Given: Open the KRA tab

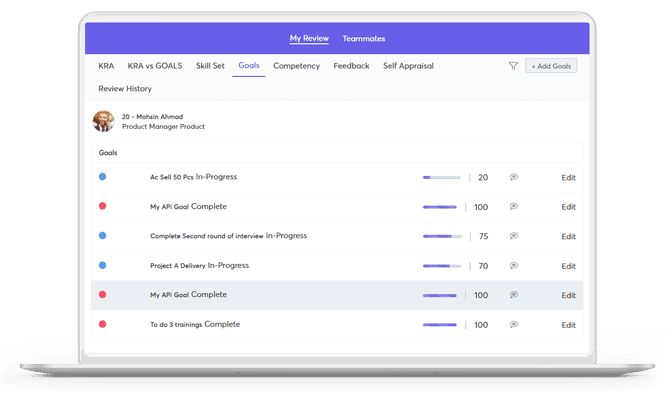Looking at the screenshot, I should 106,66.
